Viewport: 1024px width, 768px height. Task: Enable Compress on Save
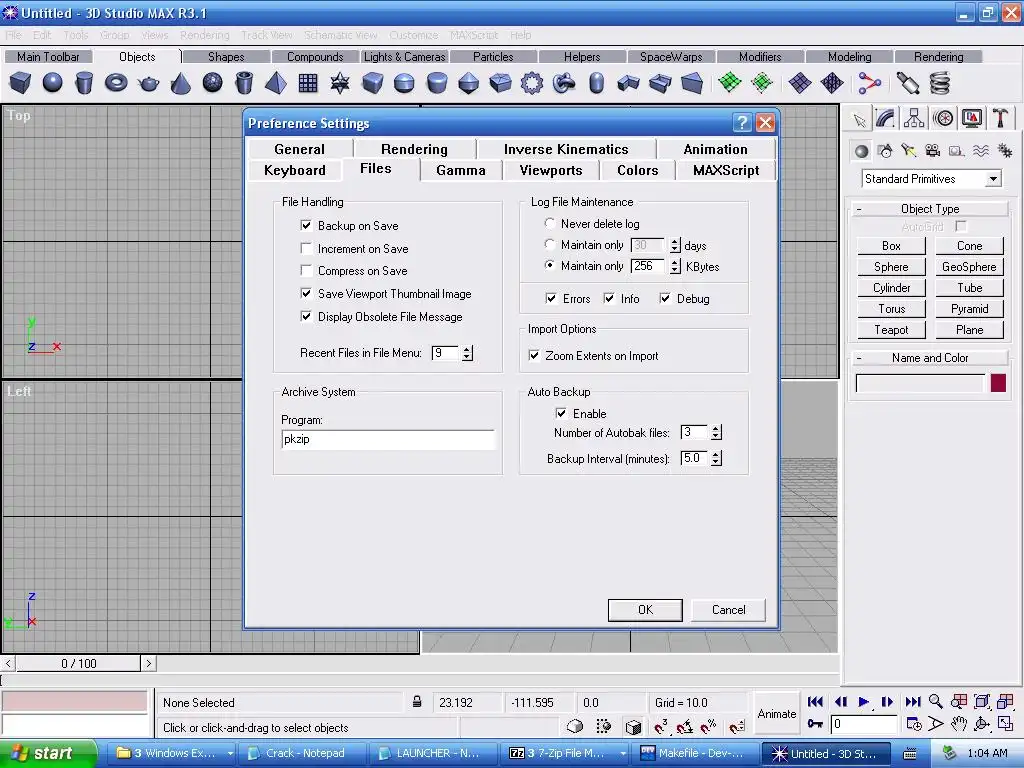point(306,270)
